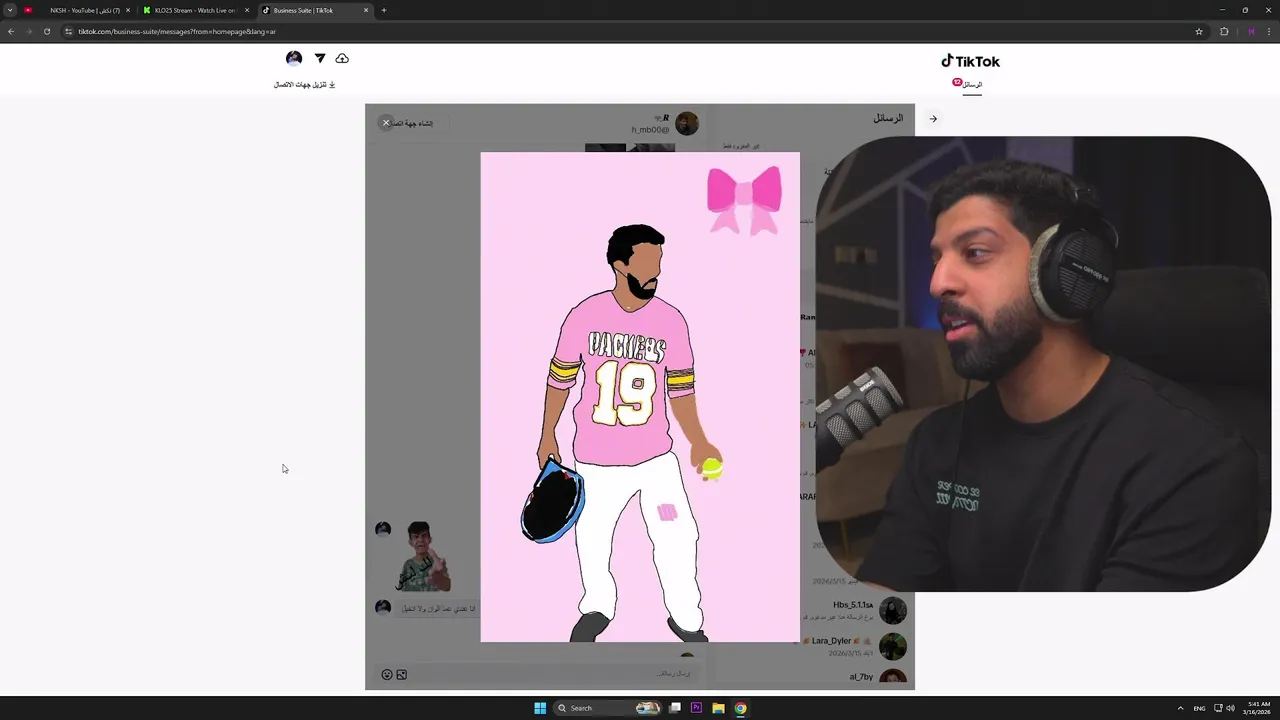Click the browser back button
Screen dimensions: 1280x720
coord(11,31)
